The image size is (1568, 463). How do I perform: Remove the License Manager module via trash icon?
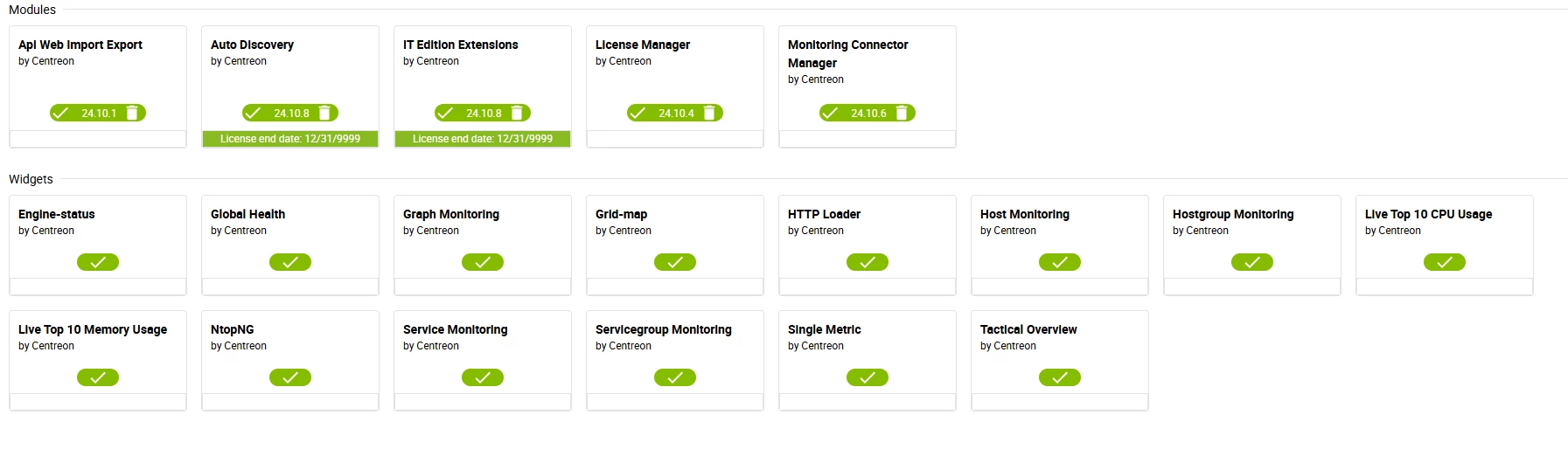click(x=709, y=113)
